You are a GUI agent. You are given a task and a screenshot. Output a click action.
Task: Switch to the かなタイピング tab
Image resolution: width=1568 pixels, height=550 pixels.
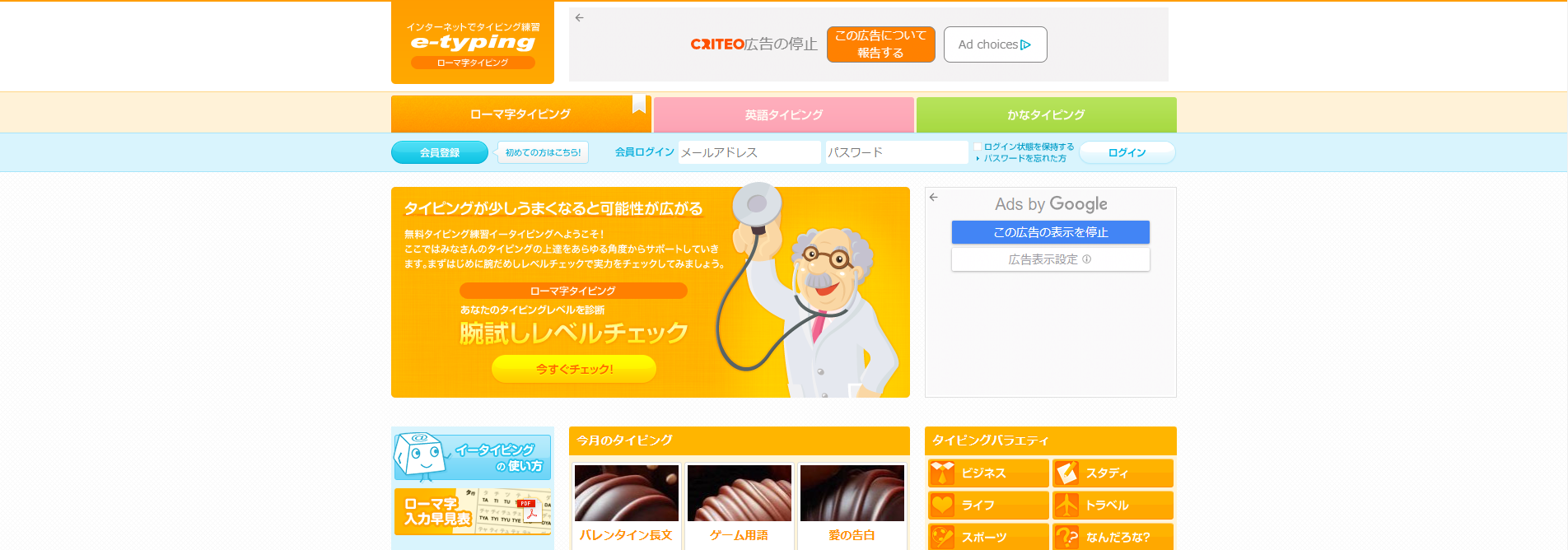[x=1047, y=115]
